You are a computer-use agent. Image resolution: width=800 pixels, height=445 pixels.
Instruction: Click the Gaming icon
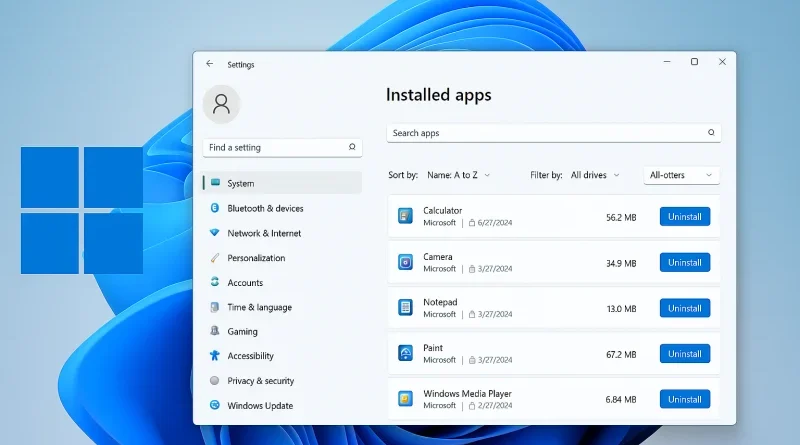[x=215, y=331]
